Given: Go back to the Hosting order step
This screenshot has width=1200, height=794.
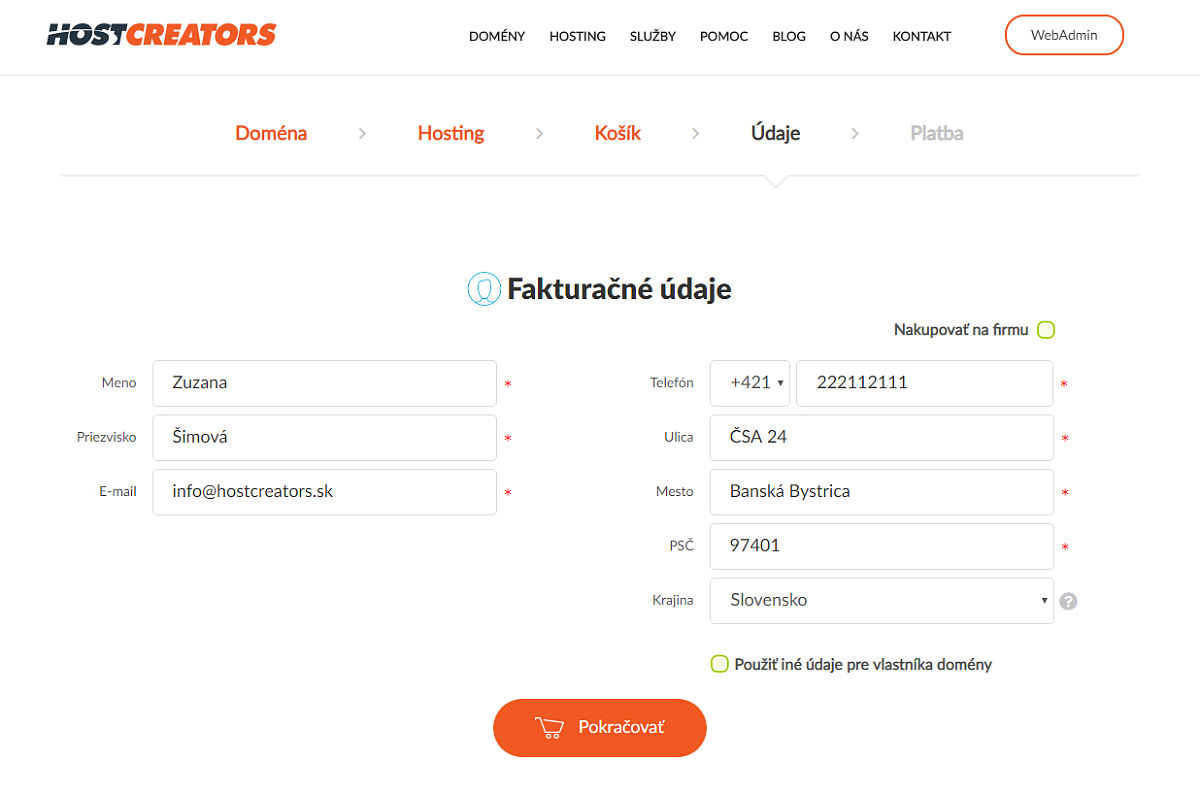Looking at the screenshot, I should [451, 133].
